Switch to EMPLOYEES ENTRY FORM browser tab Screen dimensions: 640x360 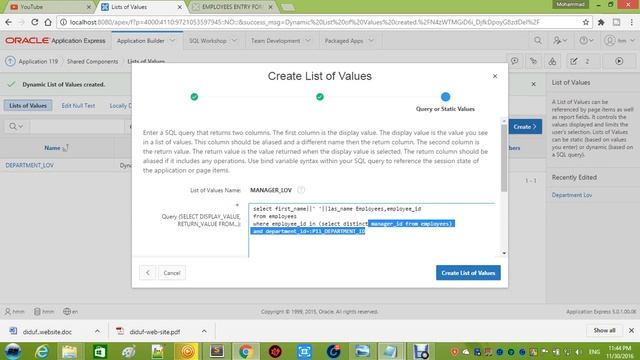click(232, 7)
